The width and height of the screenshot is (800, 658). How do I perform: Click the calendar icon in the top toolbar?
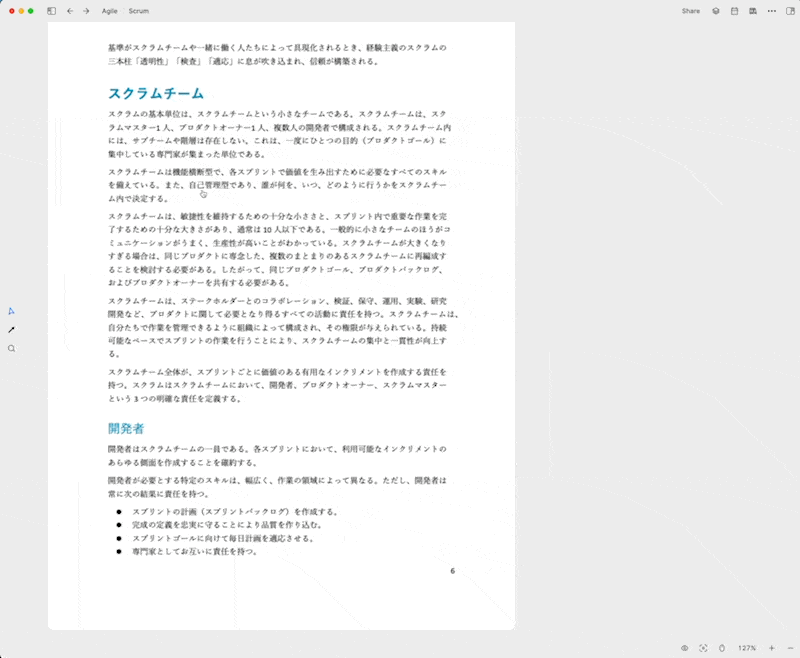(734, 11)
